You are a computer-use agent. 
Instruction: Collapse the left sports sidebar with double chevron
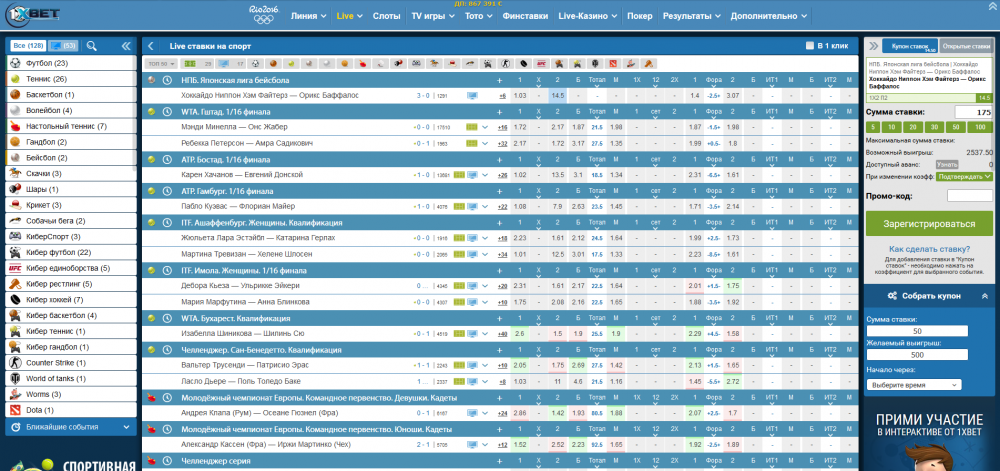click(126, 46)
